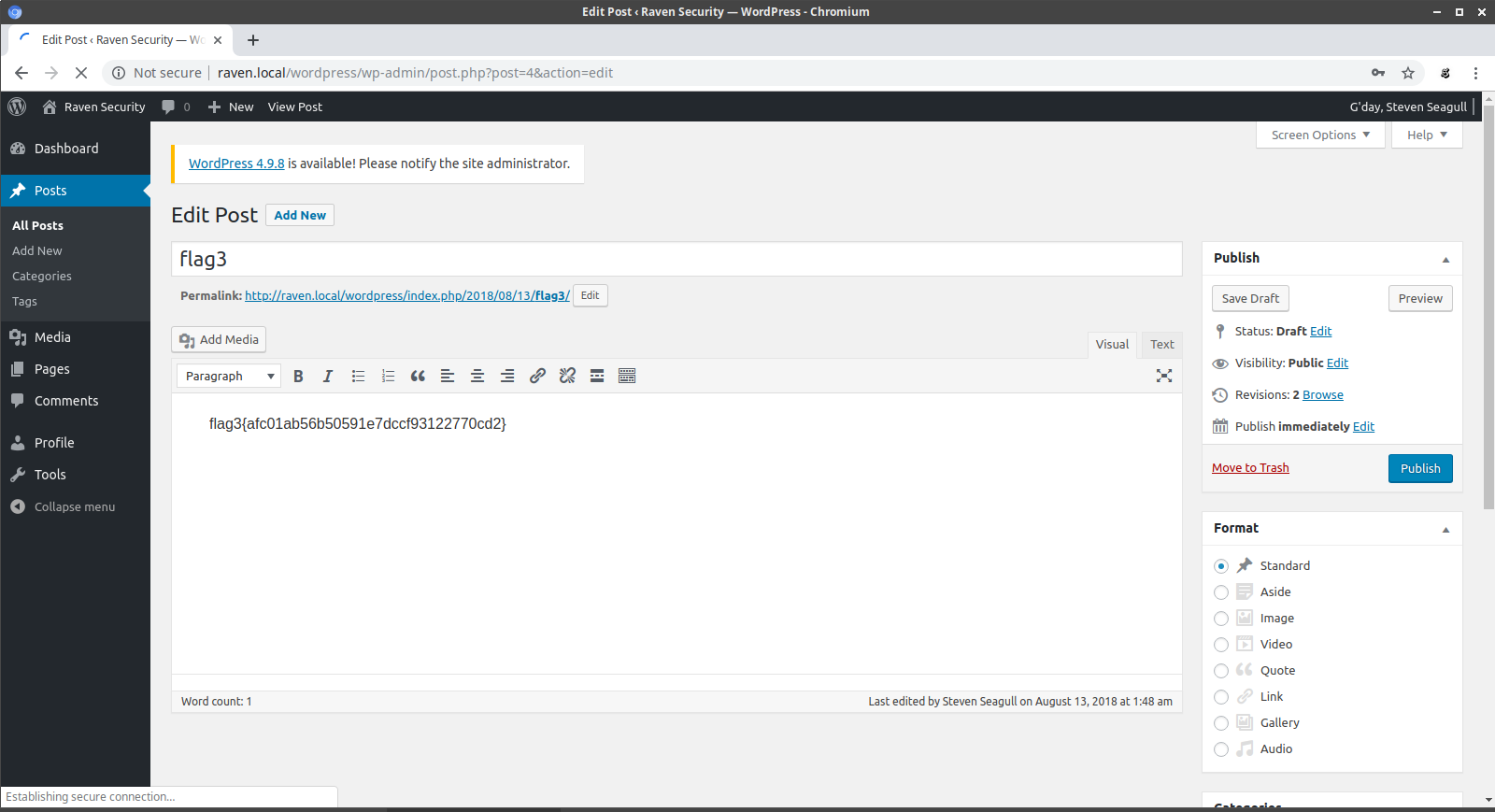Open the browser extension icon
The height and width of the screenshot is (812, 1495).
coord(1445,73)
